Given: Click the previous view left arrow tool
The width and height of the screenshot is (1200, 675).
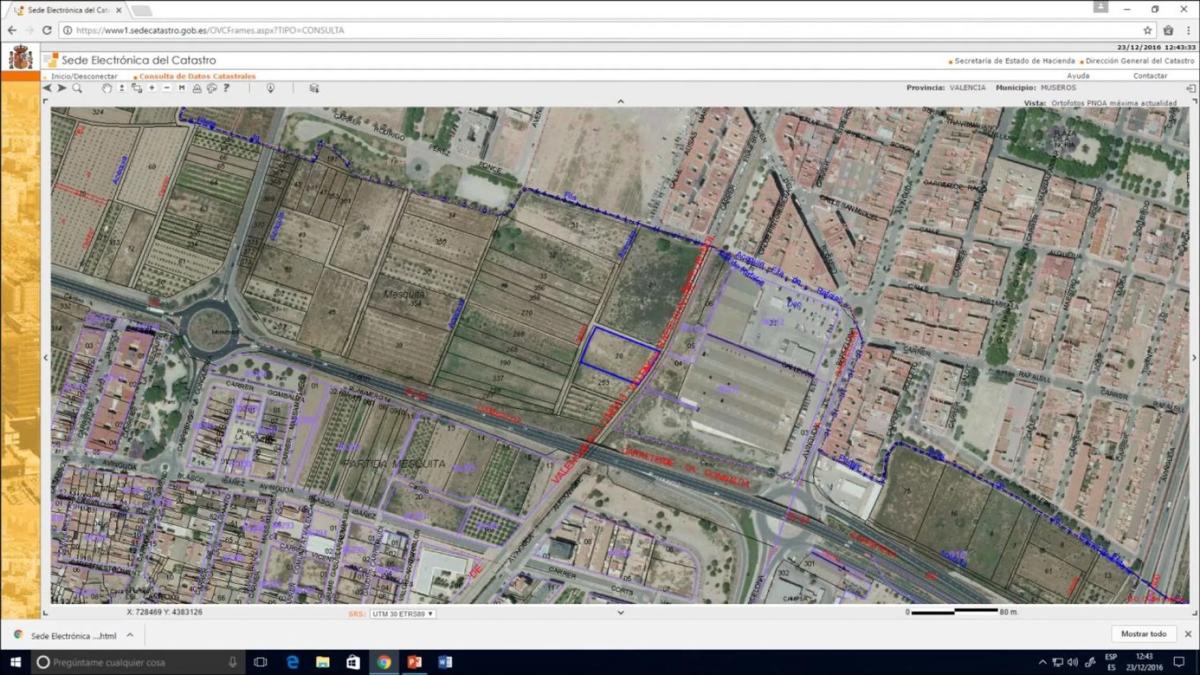Looking at the screenshot, I should click(47, 88).
